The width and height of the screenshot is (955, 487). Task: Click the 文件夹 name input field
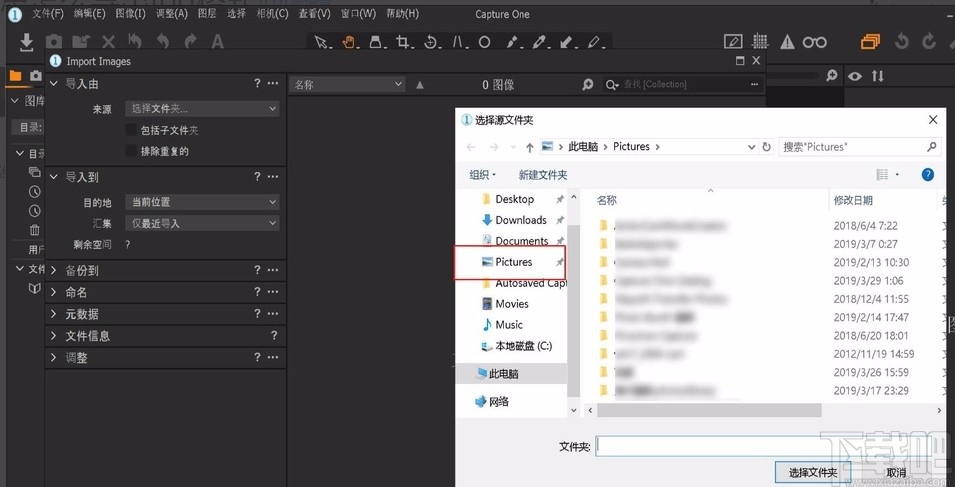click(761, 446)
